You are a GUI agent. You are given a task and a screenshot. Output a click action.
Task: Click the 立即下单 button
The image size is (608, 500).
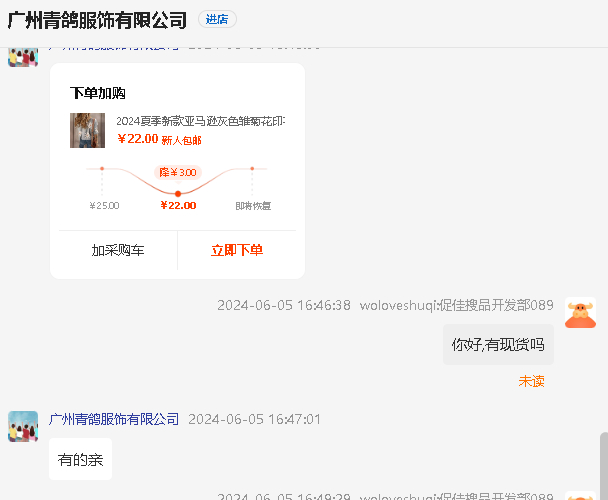tap(237, 250)
